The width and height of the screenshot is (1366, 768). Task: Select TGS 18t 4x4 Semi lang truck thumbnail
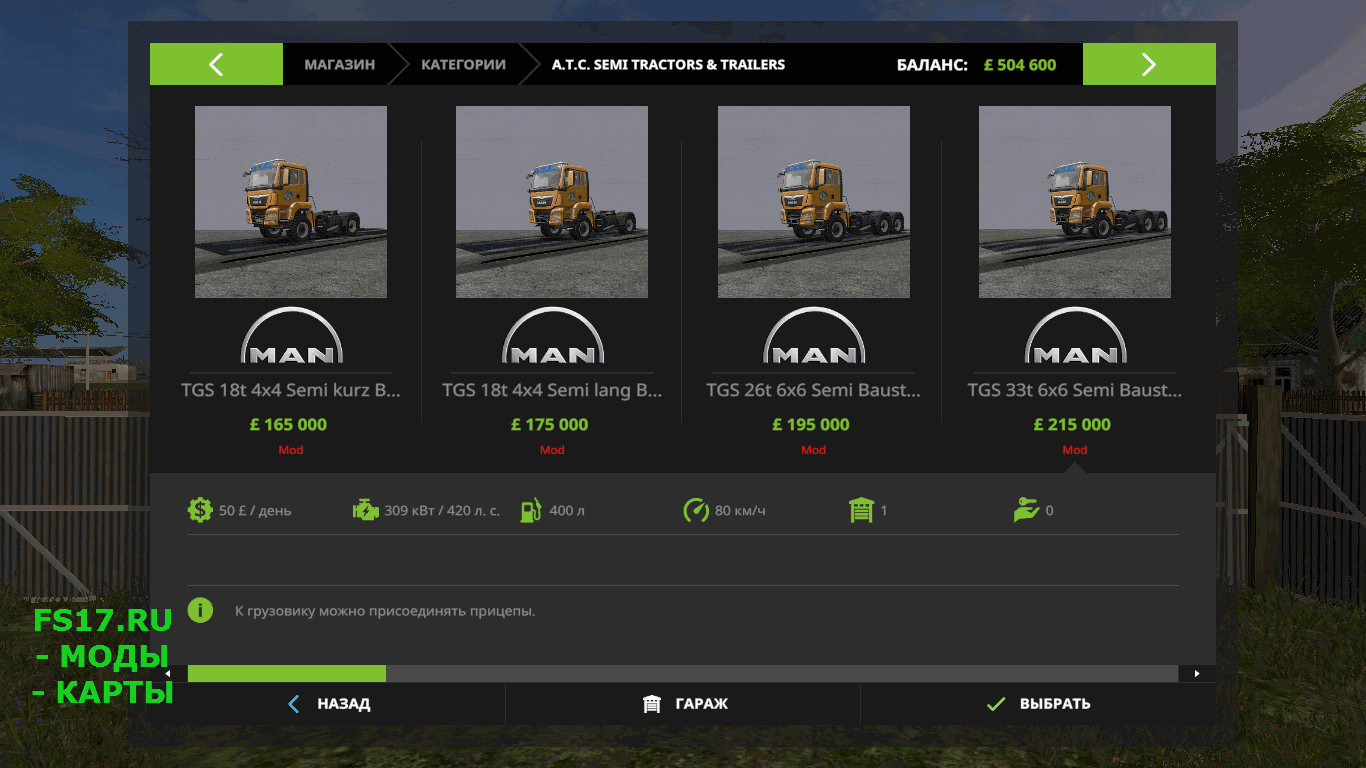pyautogui.click(x=552, y=202)
